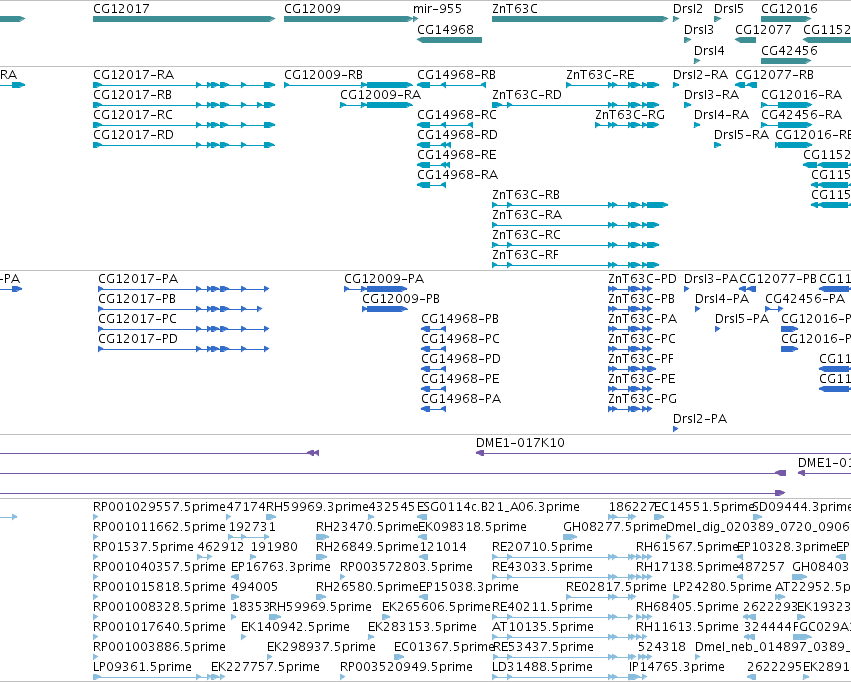The width and height of the screenshot is (851, 682).
Task: Select the CG12017-PA protein label
Action: (x=138, y=279)
